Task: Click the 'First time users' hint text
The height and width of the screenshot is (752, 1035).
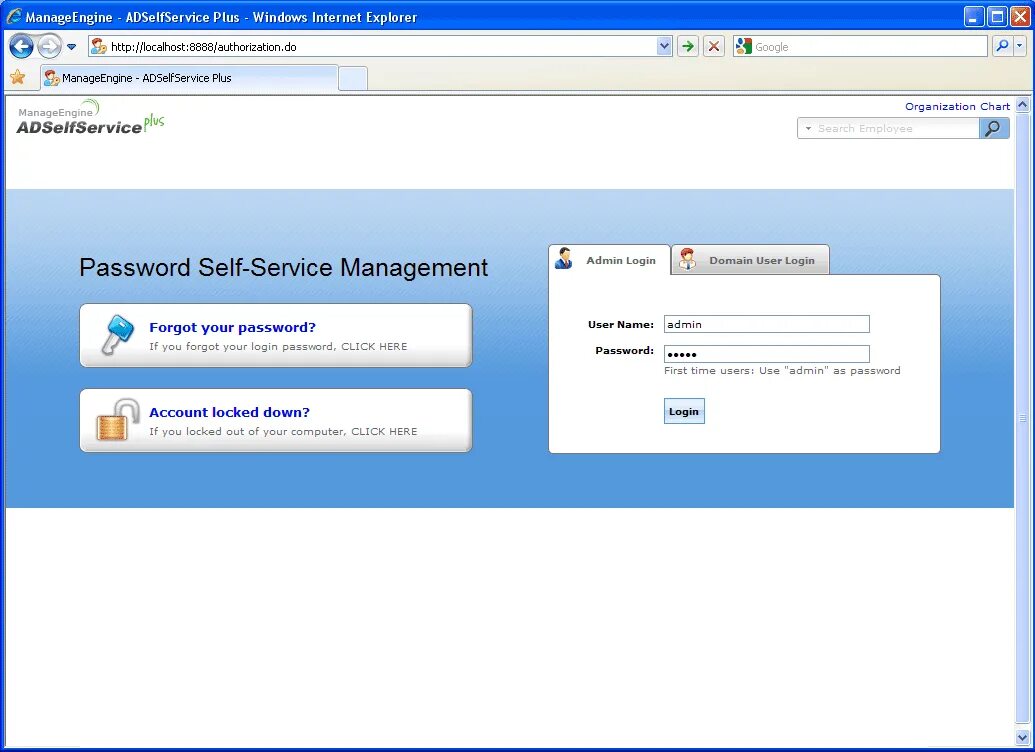Action: [x=782, y=371]
